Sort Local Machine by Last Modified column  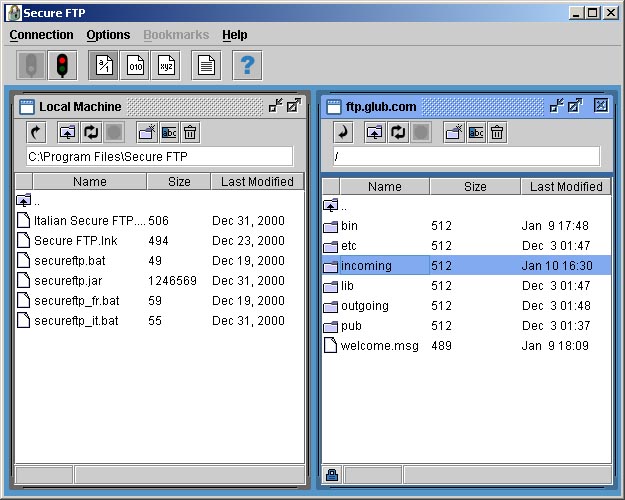[x=257, y=182]
